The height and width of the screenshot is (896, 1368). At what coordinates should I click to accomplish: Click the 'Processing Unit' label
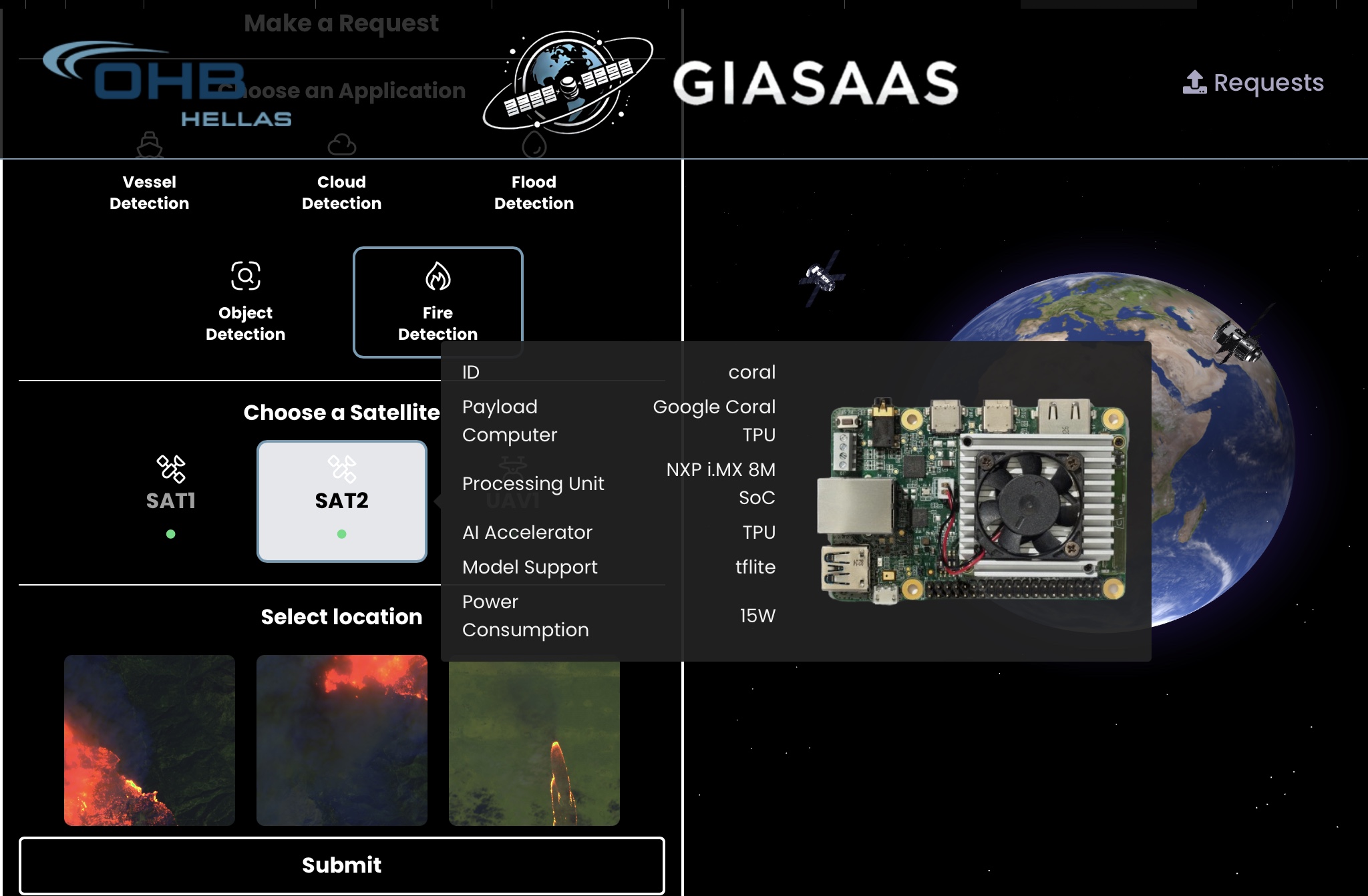coord(533,483)
